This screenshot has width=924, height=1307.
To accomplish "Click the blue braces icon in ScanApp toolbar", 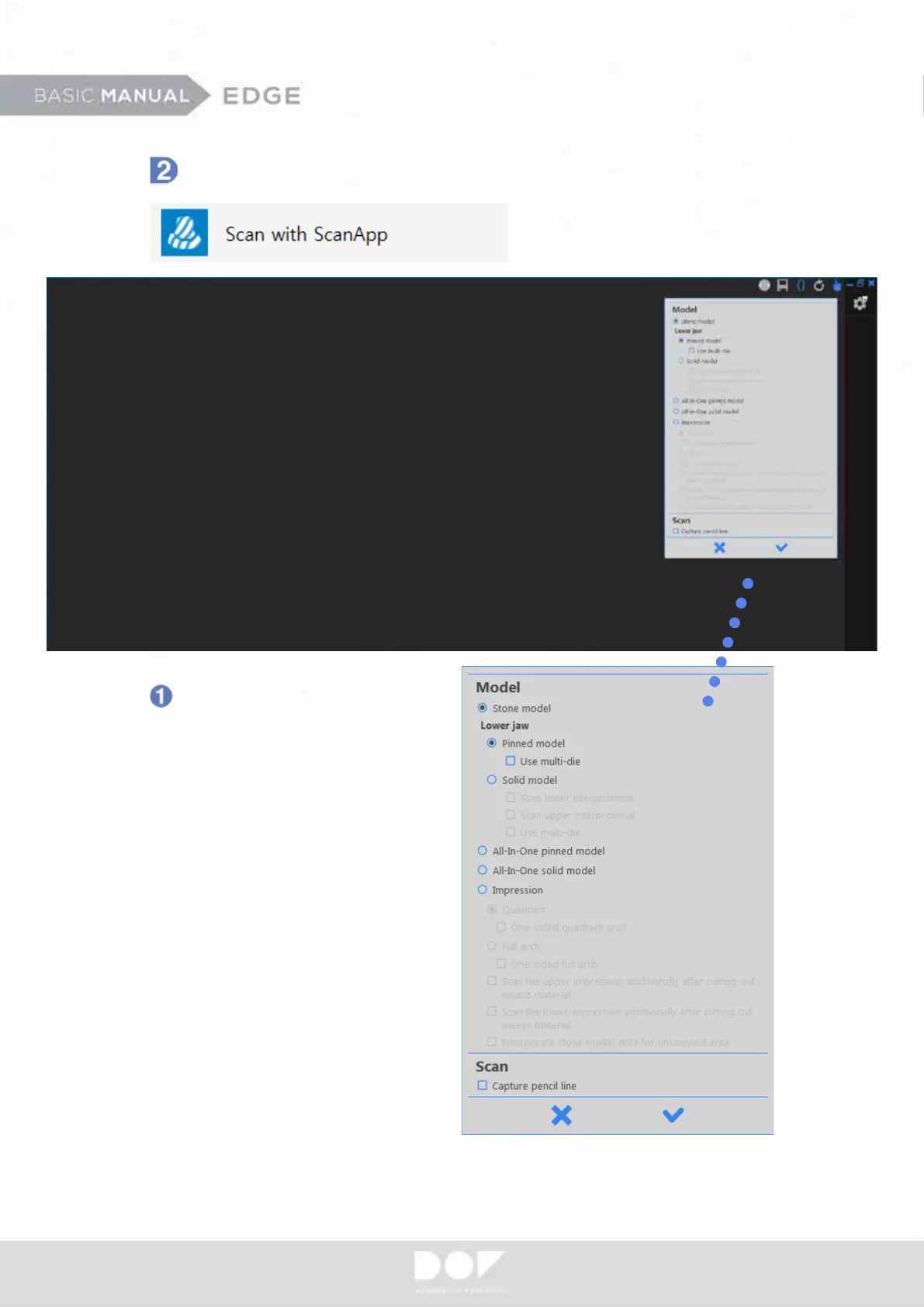I will pos(801,285).
